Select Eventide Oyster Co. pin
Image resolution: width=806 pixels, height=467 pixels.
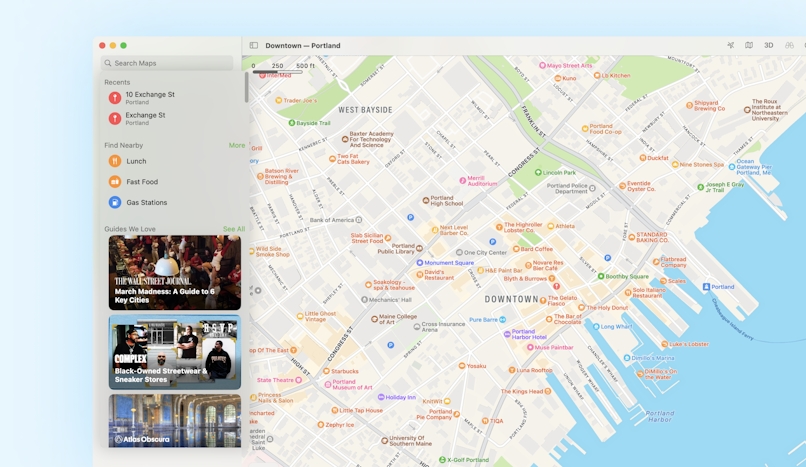pyautogui.click(x=622, y=186)
